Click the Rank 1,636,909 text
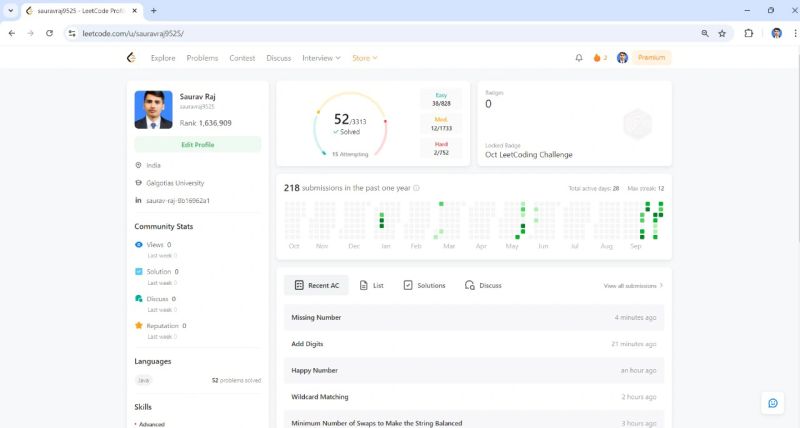Screen dimensions: 800x428 (x=206, y=123)
